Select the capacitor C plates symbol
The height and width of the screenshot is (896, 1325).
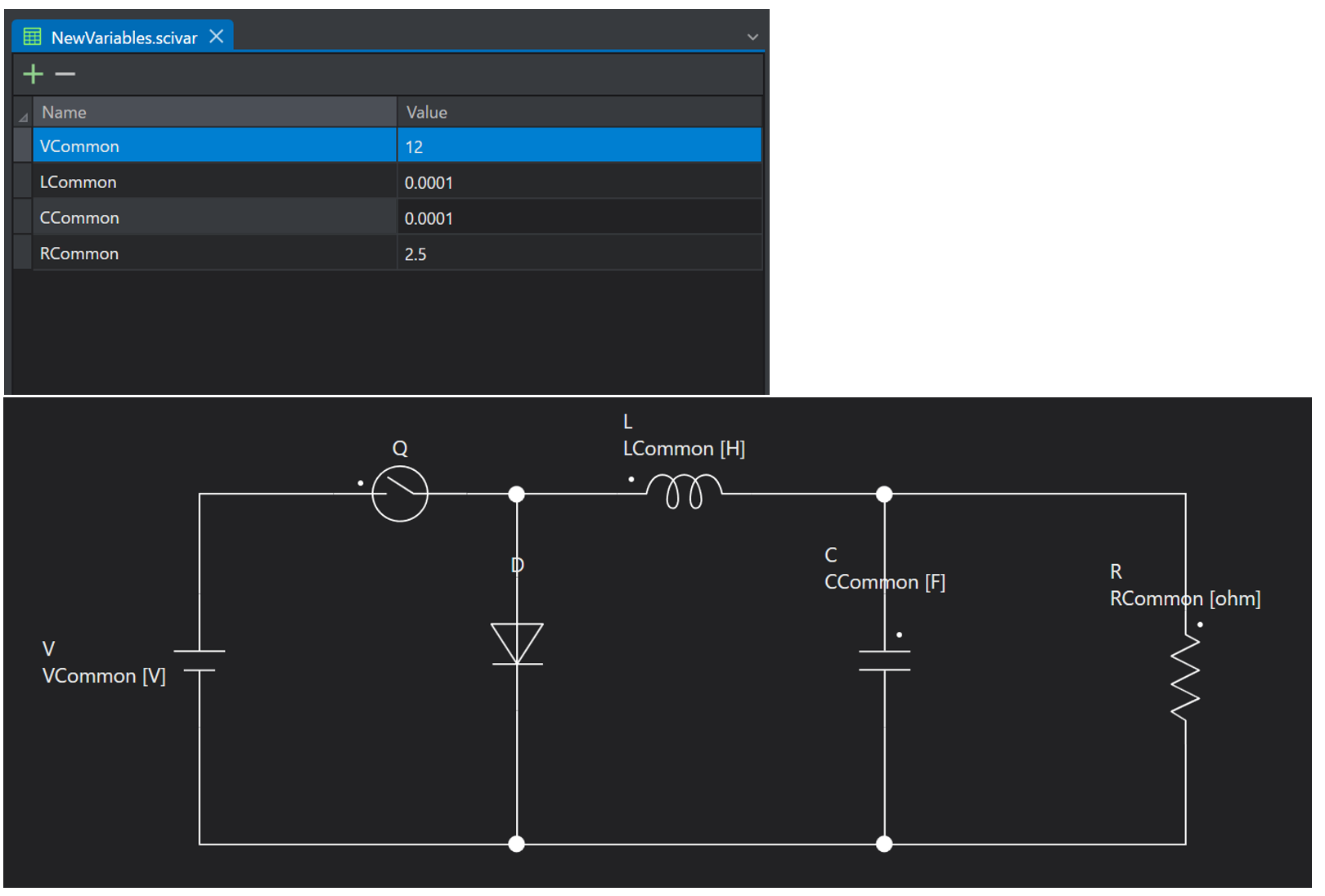pyautogui.click(x=884, y=661)
